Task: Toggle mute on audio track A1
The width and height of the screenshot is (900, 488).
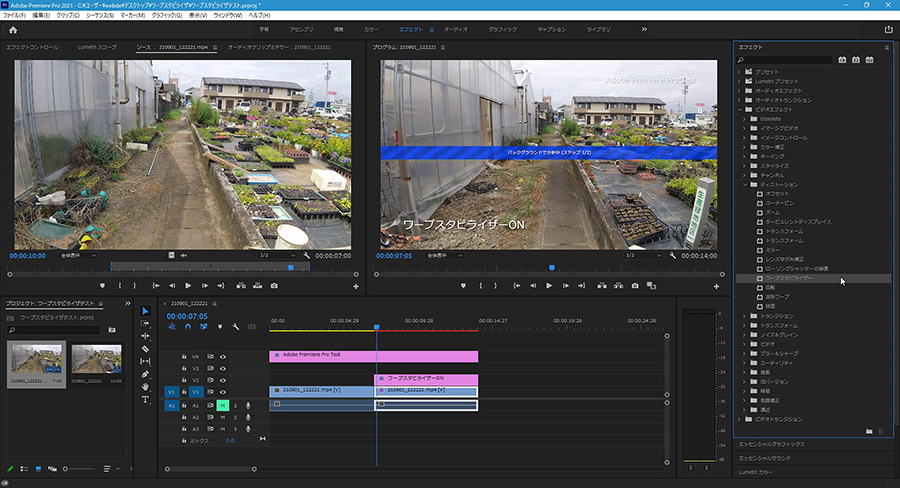Action: point(223,405)
